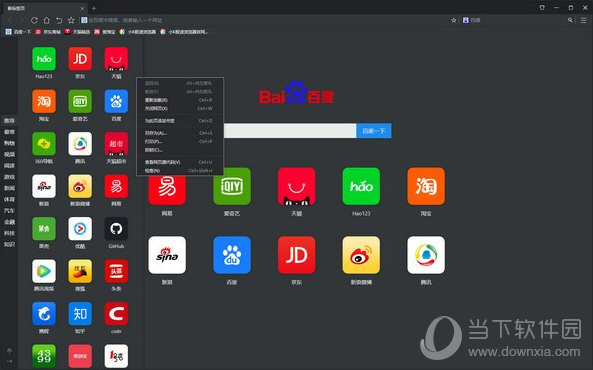Click the undo closed tab arrow icon
The height and width of the screenshot is (370, 593).
pos(59,20)
